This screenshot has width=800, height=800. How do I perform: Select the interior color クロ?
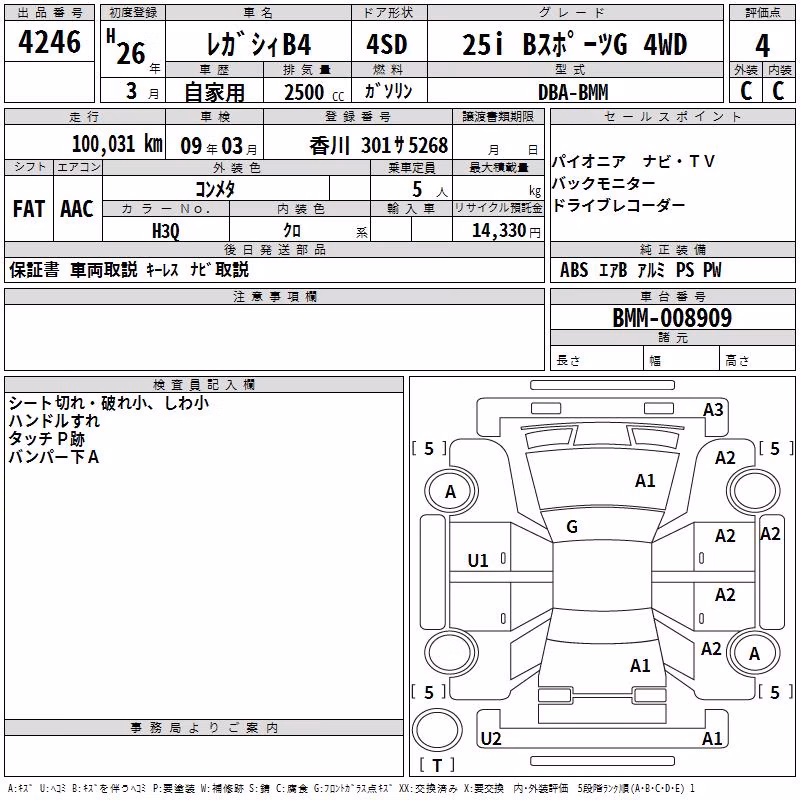pos(292,231)
